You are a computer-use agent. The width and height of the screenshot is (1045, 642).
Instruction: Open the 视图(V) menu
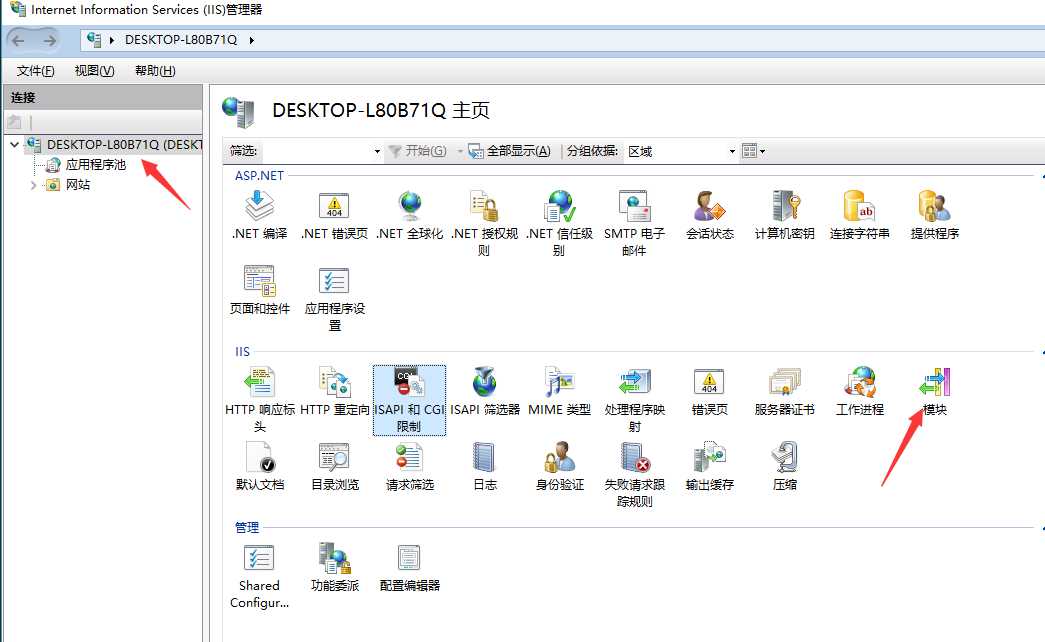(95, 71)
